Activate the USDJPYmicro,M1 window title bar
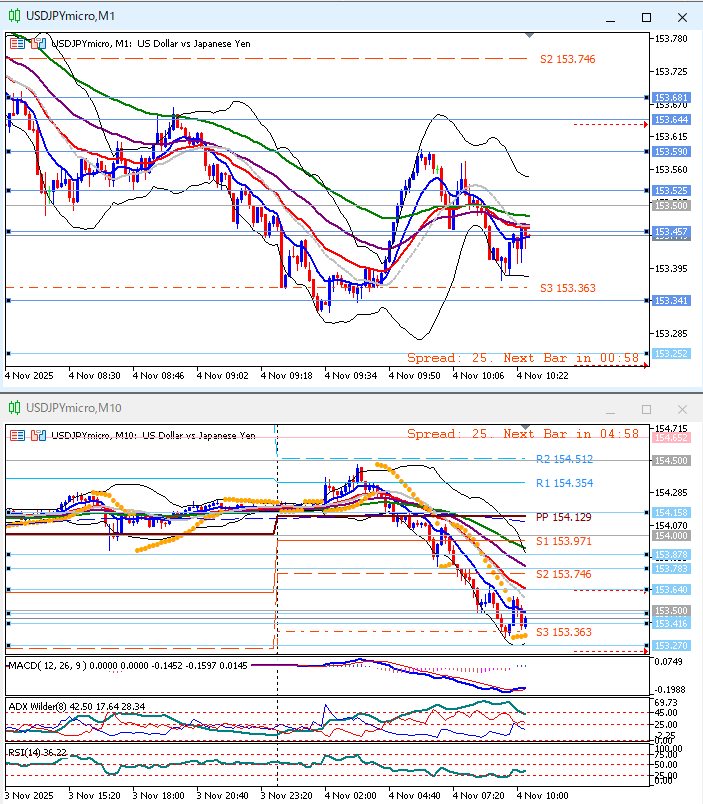The width and height of the screenshot is (703, 804). [300, 16]
